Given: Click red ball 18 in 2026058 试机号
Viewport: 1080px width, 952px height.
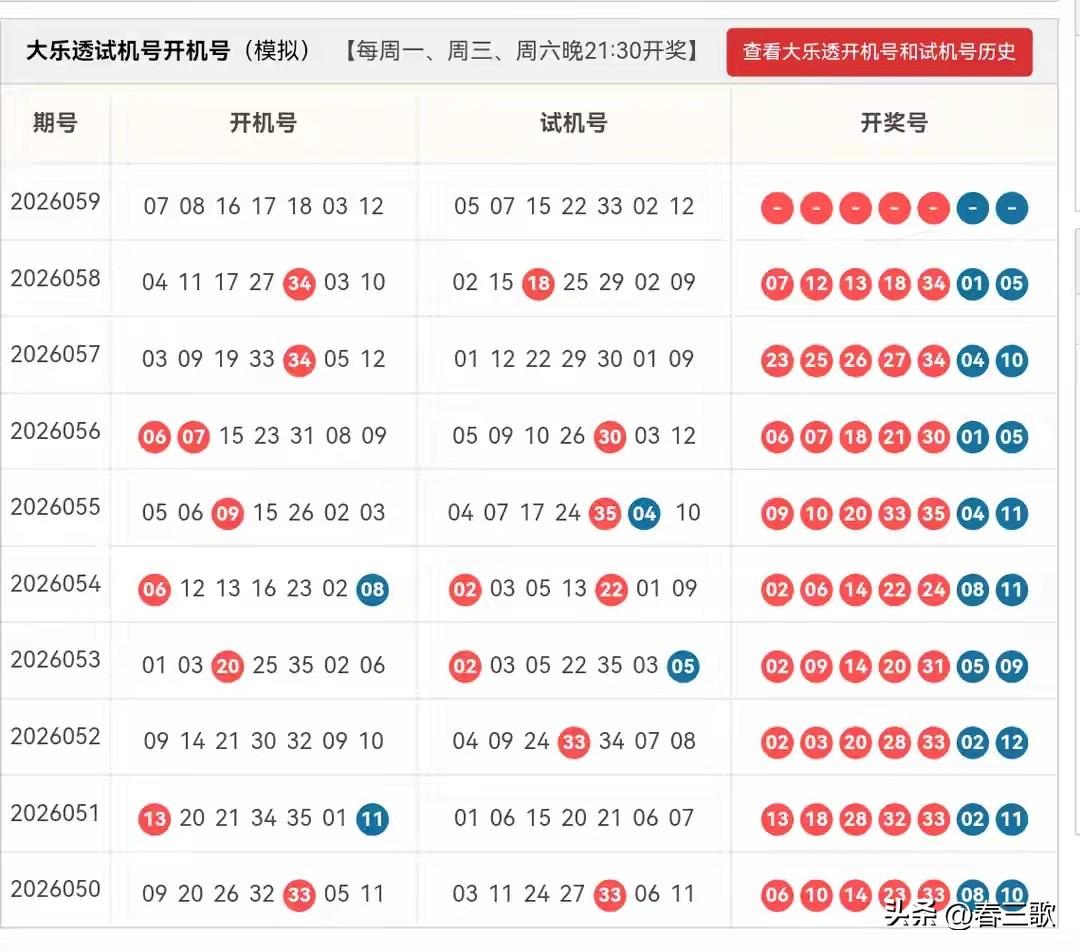Looking at the screenshot, I should (538, 283).
